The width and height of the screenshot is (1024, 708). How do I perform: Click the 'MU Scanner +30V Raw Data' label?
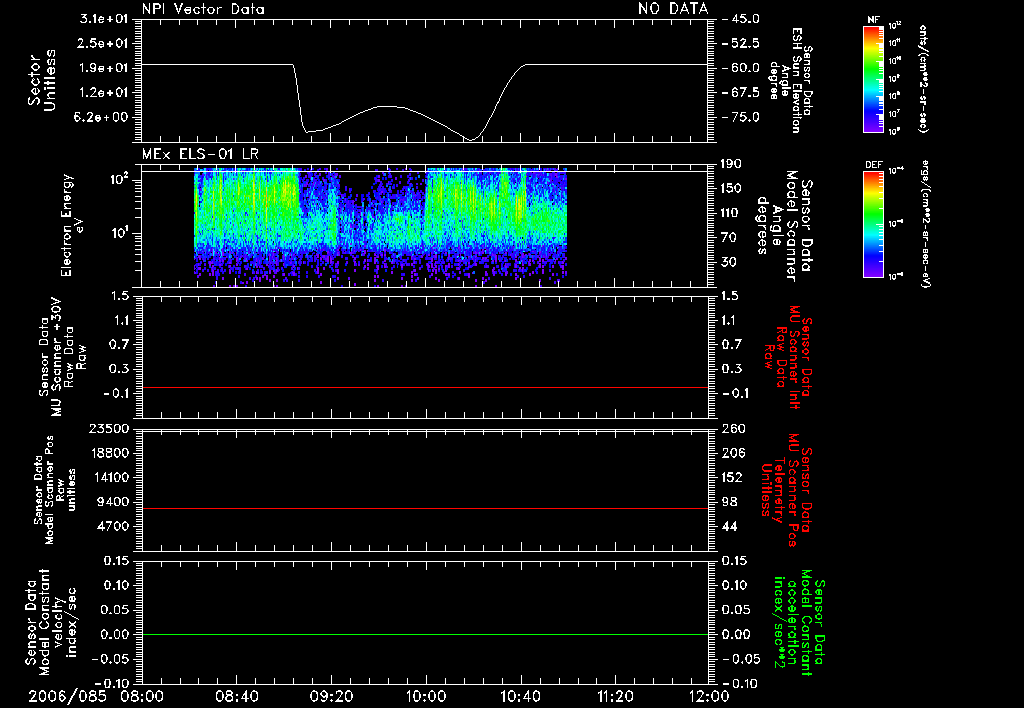(62, 357)
